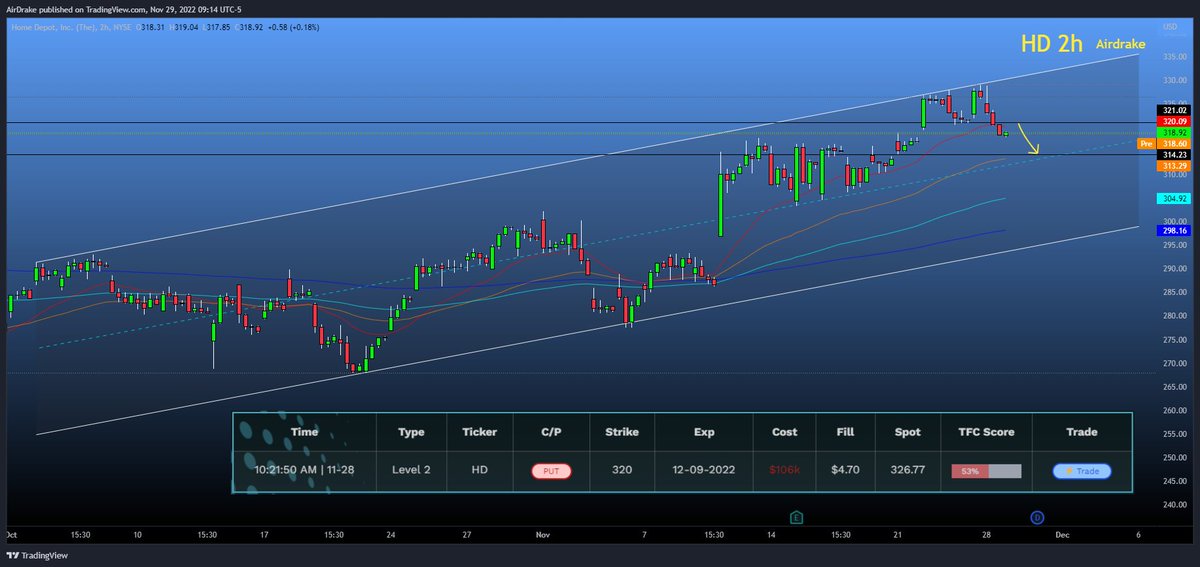1200x567 pixels.
Task: Click the blue Trade button in the table
Action: tap(1081, 470)
